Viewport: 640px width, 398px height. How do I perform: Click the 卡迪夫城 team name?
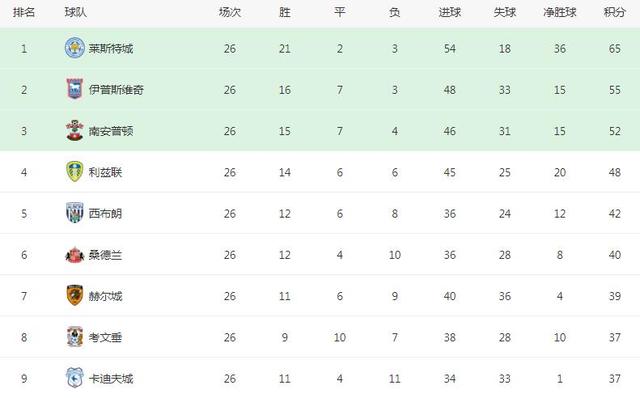111,379
